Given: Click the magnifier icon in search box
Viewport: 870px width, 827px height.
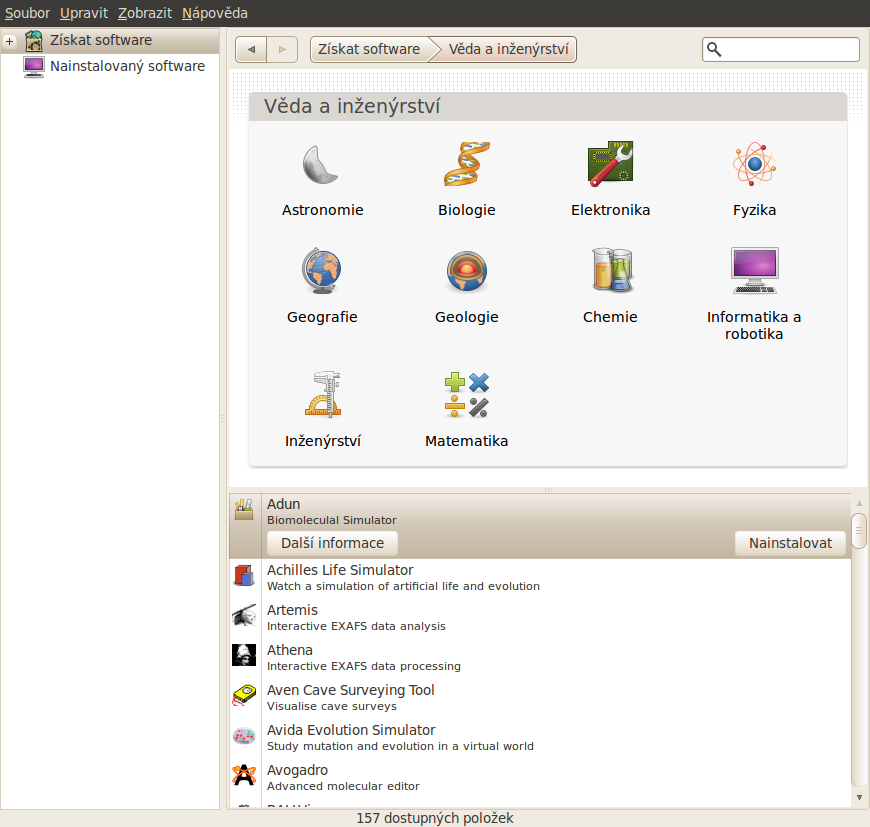Looking at the screenshot, I should click(714, 50).
